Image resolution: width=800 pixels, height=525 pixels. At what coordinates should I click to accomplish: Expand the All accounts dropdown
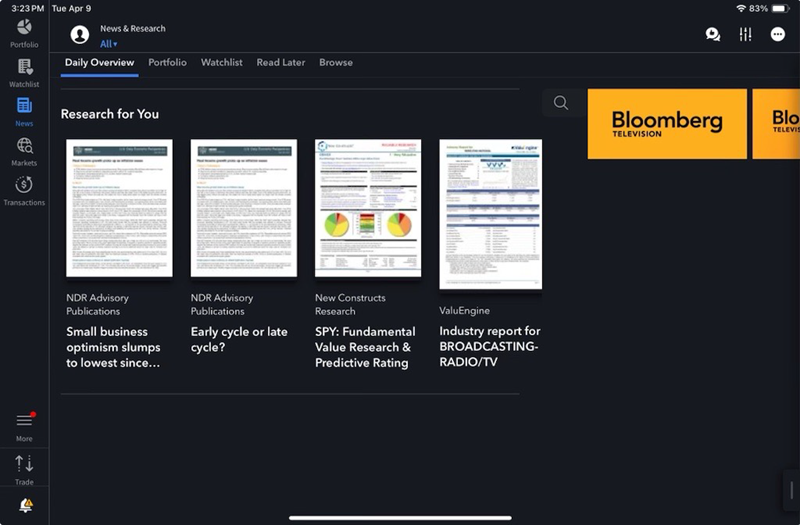point(108,44)
